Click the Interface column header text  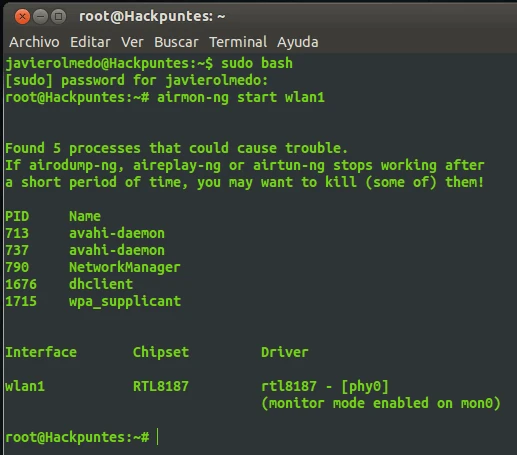click(41, 352)
